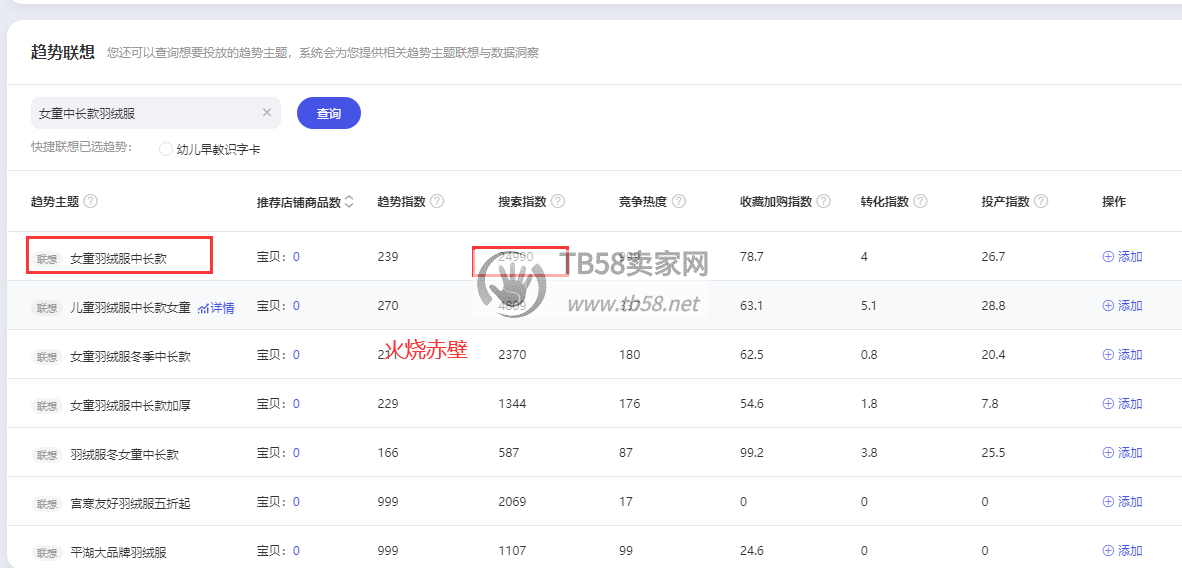Click search index value 587
Viewport: 1182px width, 568px height.
click(509, 453)
